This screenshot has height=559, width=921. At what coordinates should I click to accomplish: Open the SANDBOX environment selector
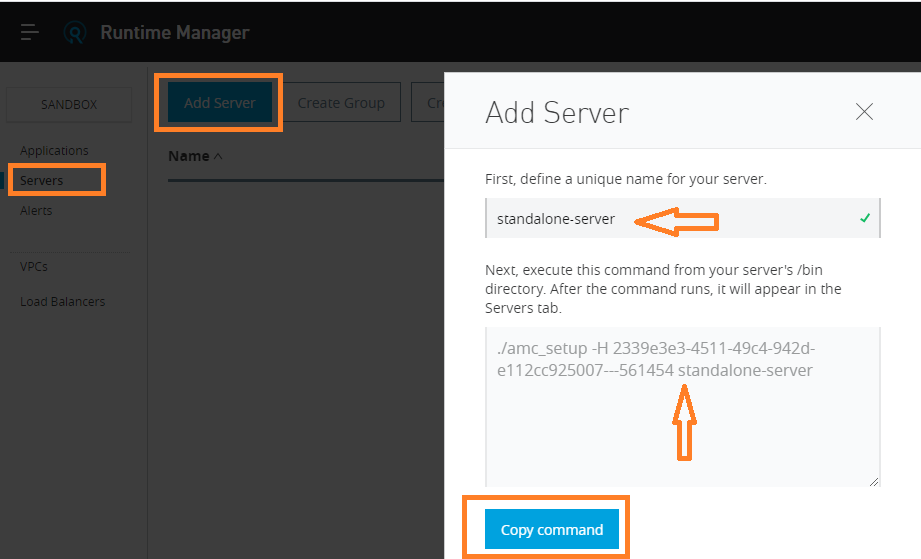[69, 105]
